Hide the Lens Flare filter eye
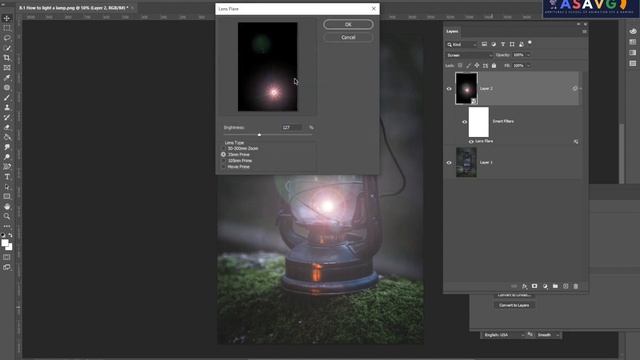The image size is (640, 360). [471, 141]
